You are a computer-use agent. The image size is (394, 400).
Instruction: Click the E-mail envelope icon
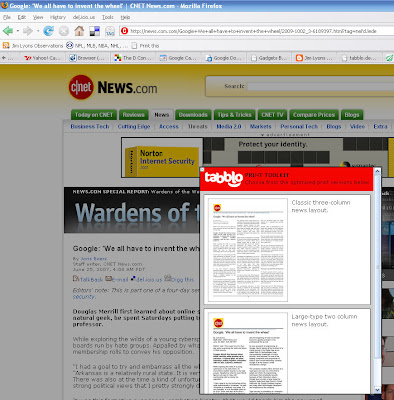coord(108,278)
